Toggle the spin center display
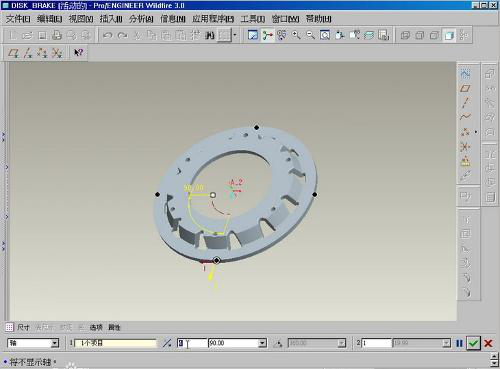This screenshot has height=369, width=500. coord(267,35)
